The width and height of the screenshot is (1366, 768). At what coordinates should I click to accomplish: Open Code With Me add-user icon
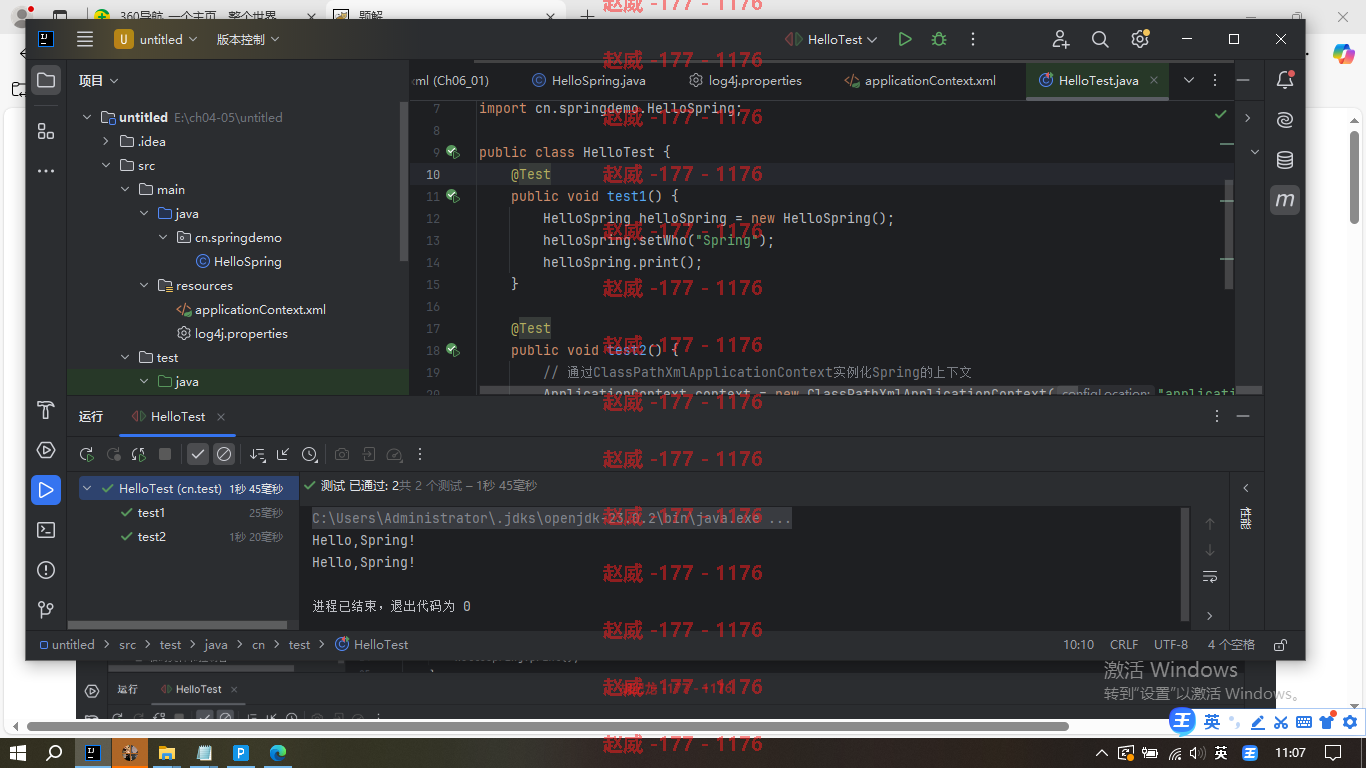[1061, 39]
